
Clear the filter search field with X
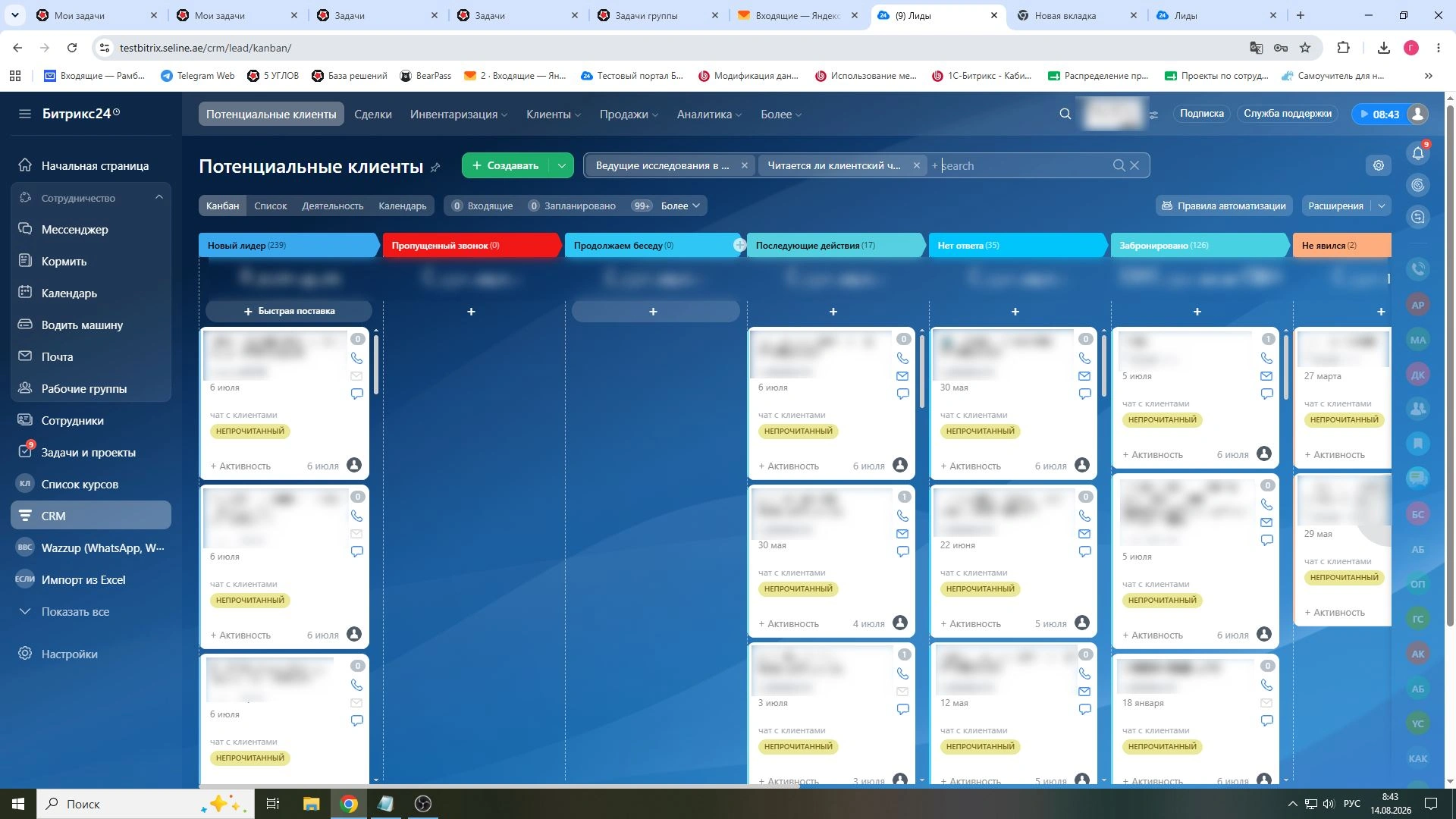(1134, 165)
